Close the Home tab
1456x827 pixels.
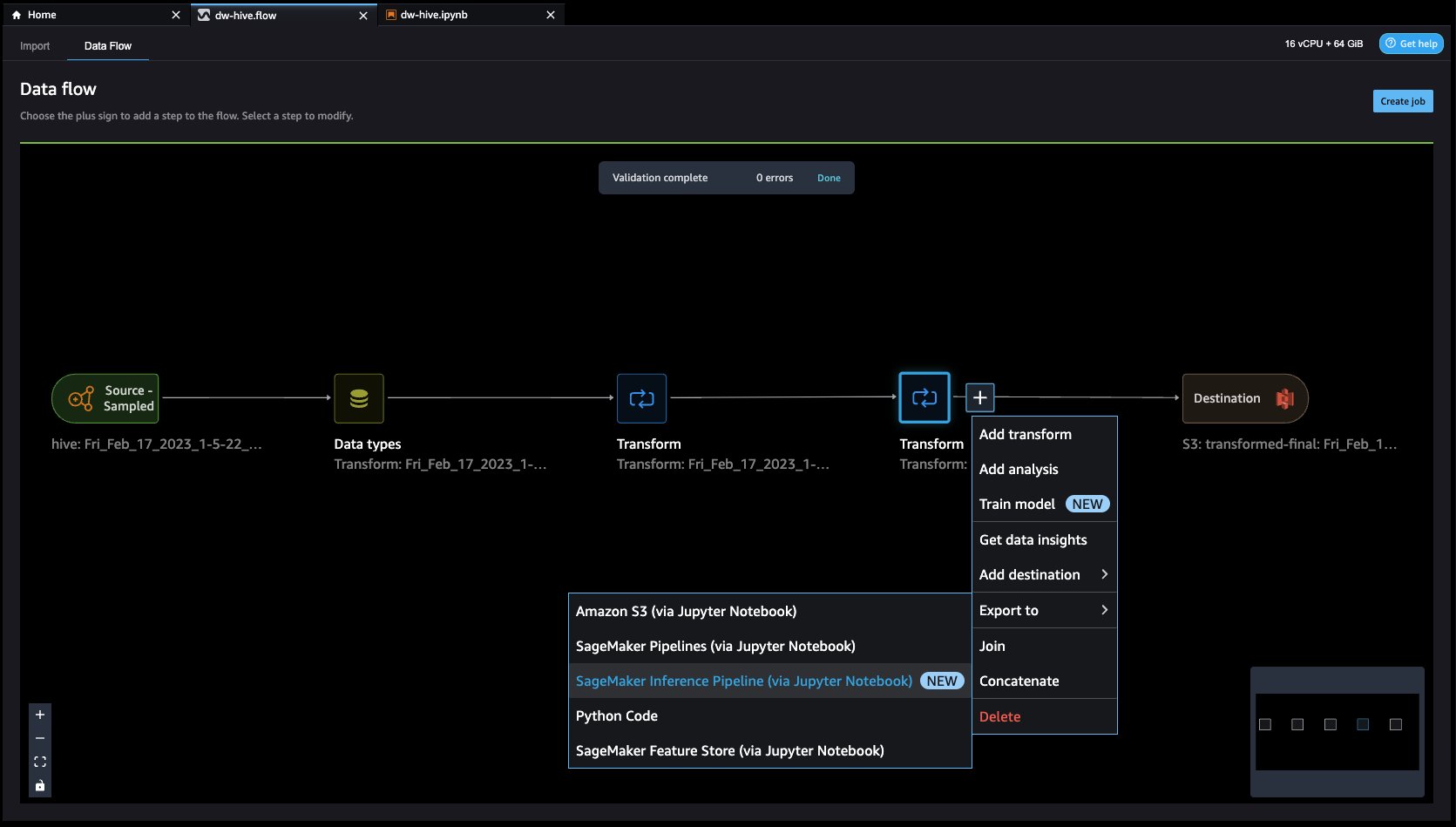tap(176, 15)
